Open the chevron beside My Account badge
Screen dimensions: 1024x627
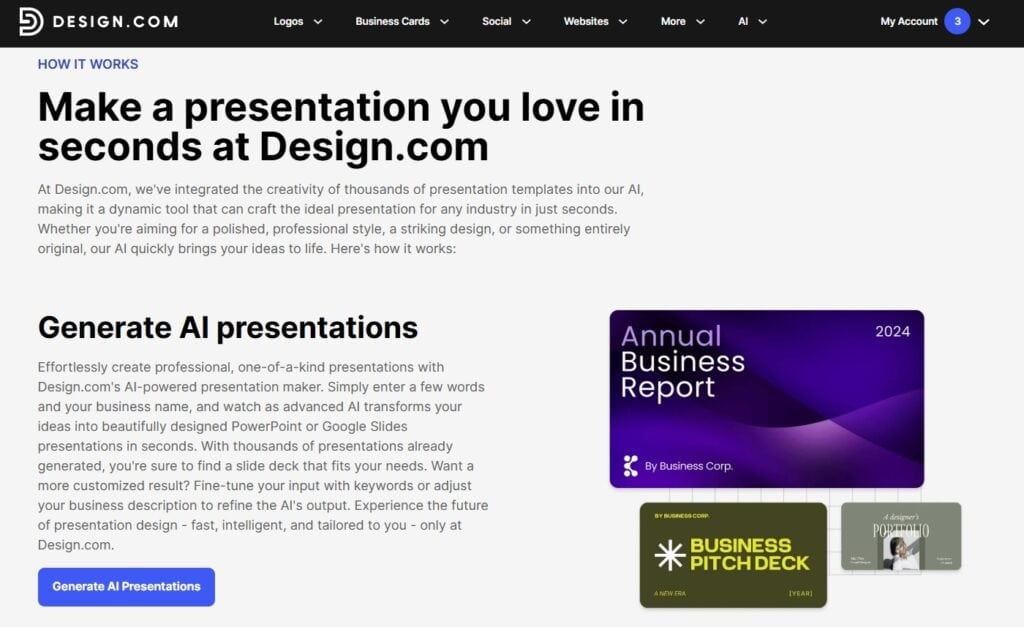tap(984, 22)
